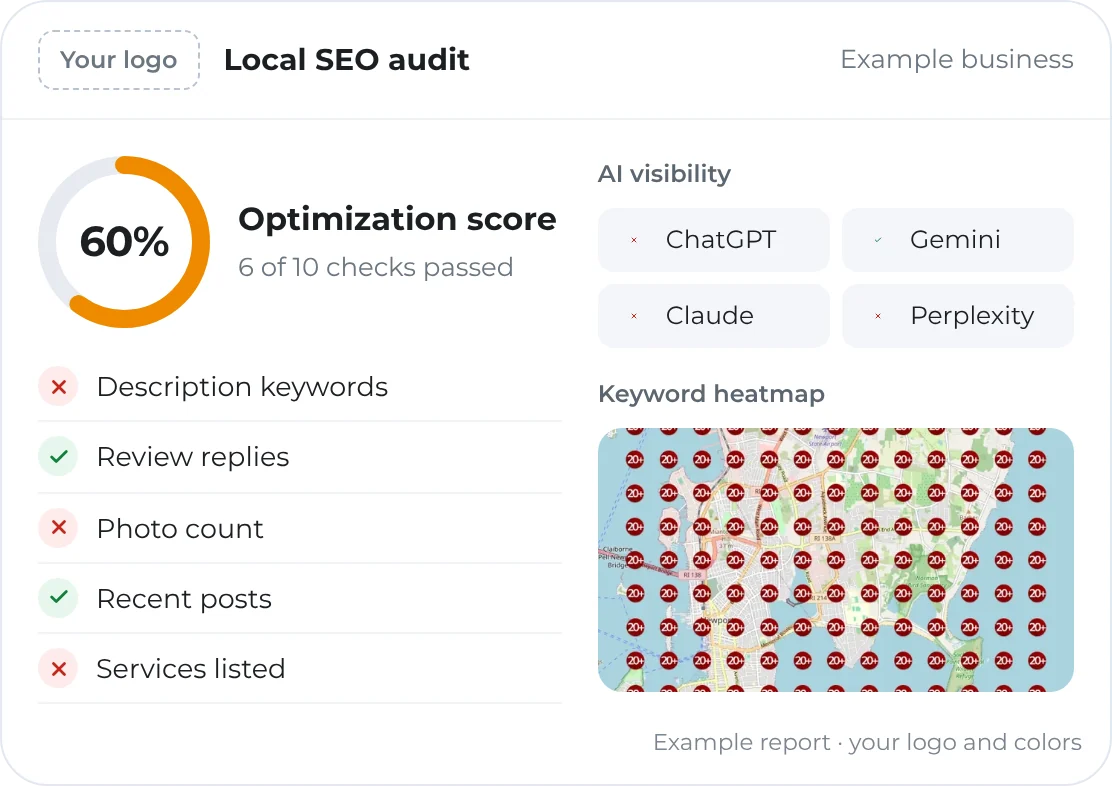Click the red X icon beside Description keywords

click(x=58, y=387)
